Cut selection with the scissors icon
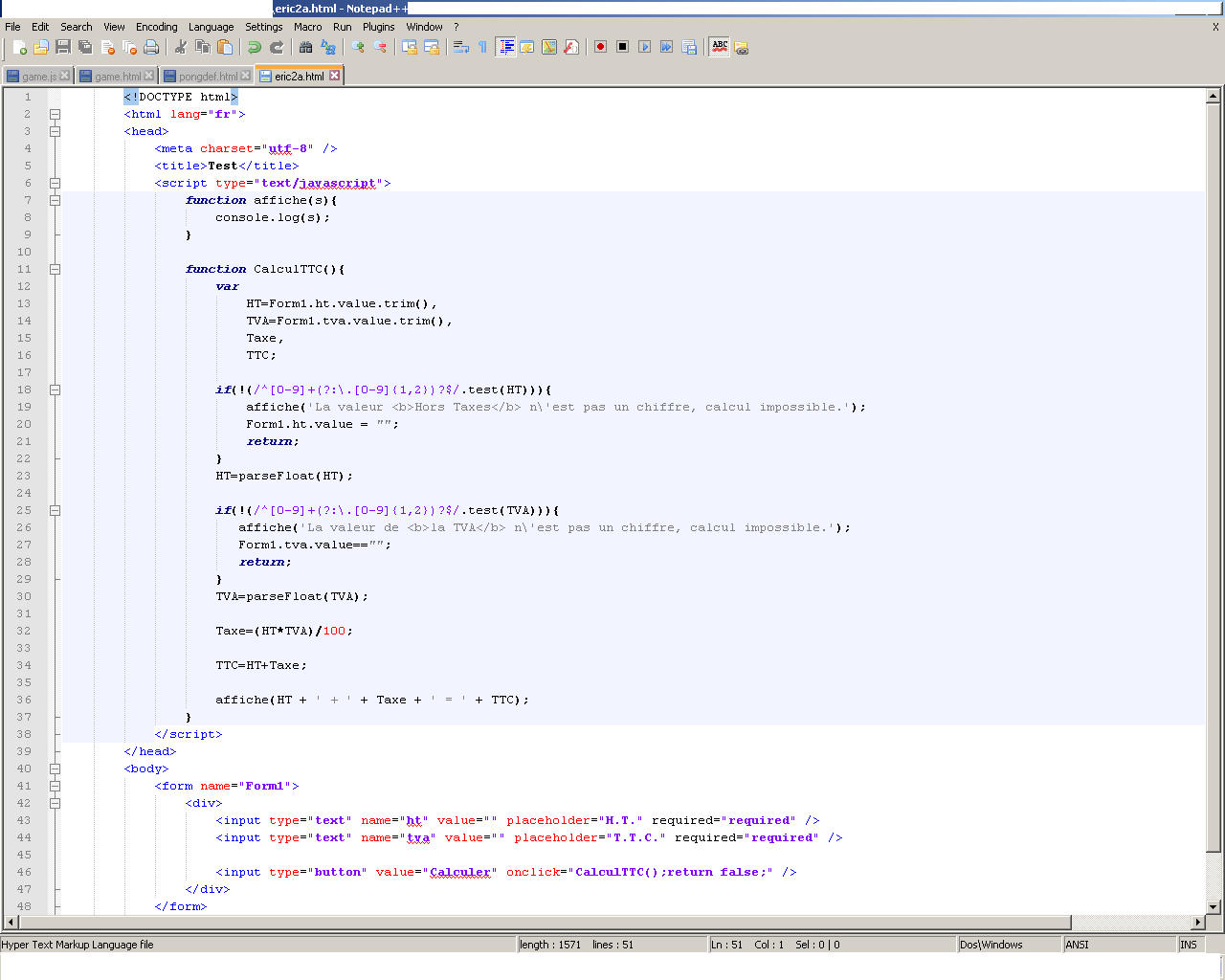Screen dimensions: 1225x980 coord(180,47)
